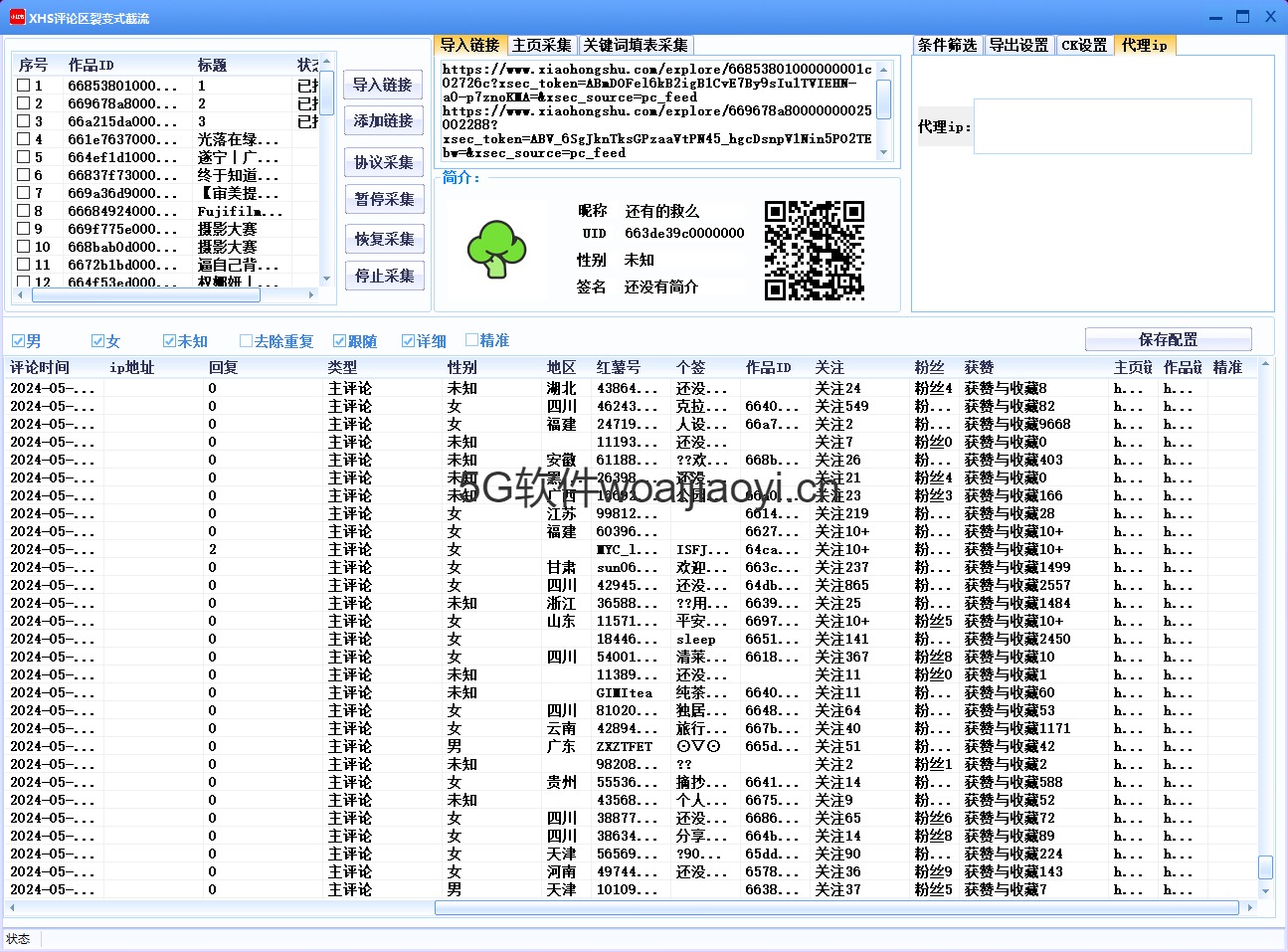Open the 导出设置 tab
The width and height of the screenshot is (1288, 952).
click(1018, 45)
